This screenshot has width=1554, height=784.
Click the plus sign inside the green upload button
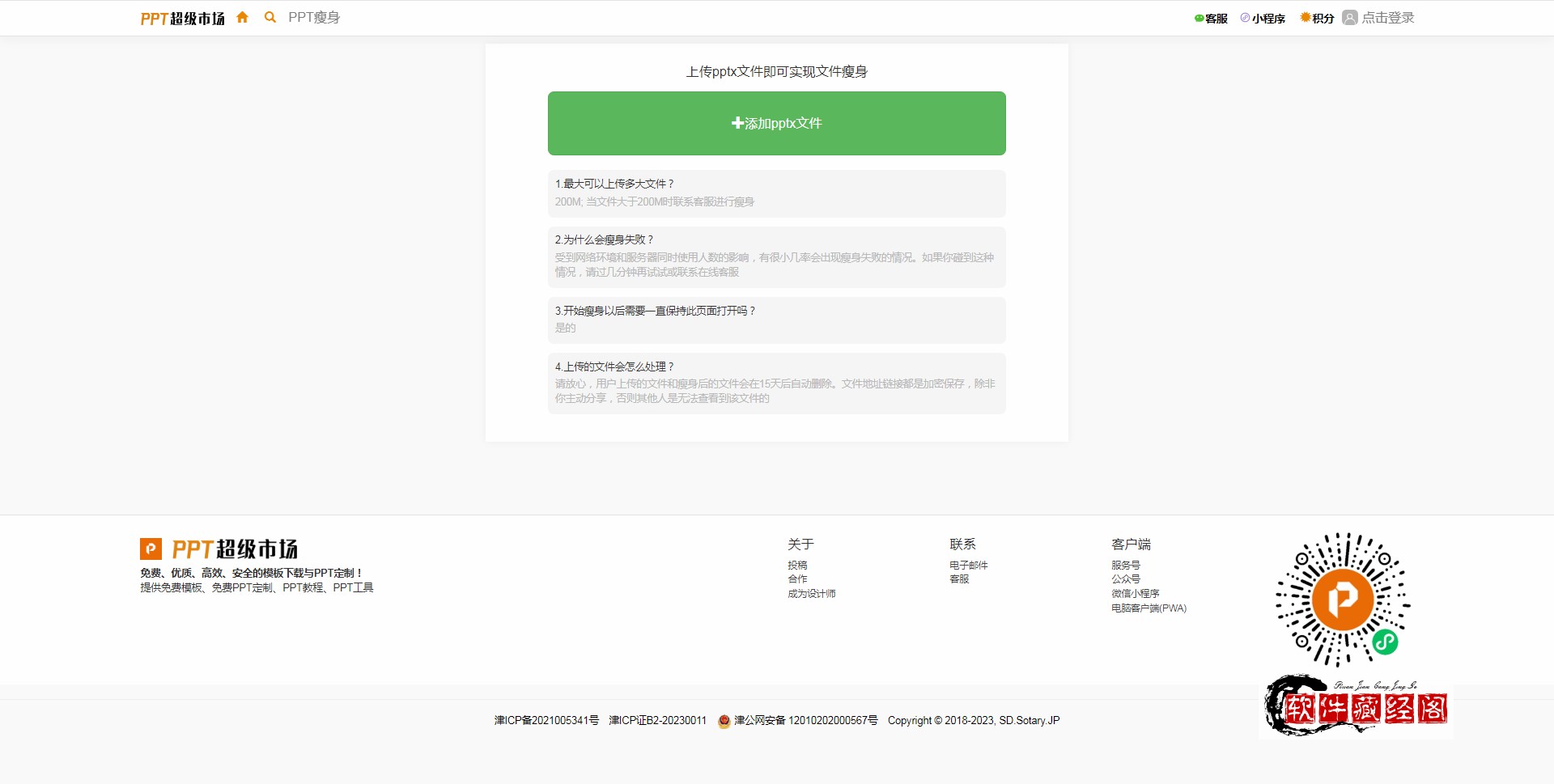pyautogui.click(x=737, y=123)
